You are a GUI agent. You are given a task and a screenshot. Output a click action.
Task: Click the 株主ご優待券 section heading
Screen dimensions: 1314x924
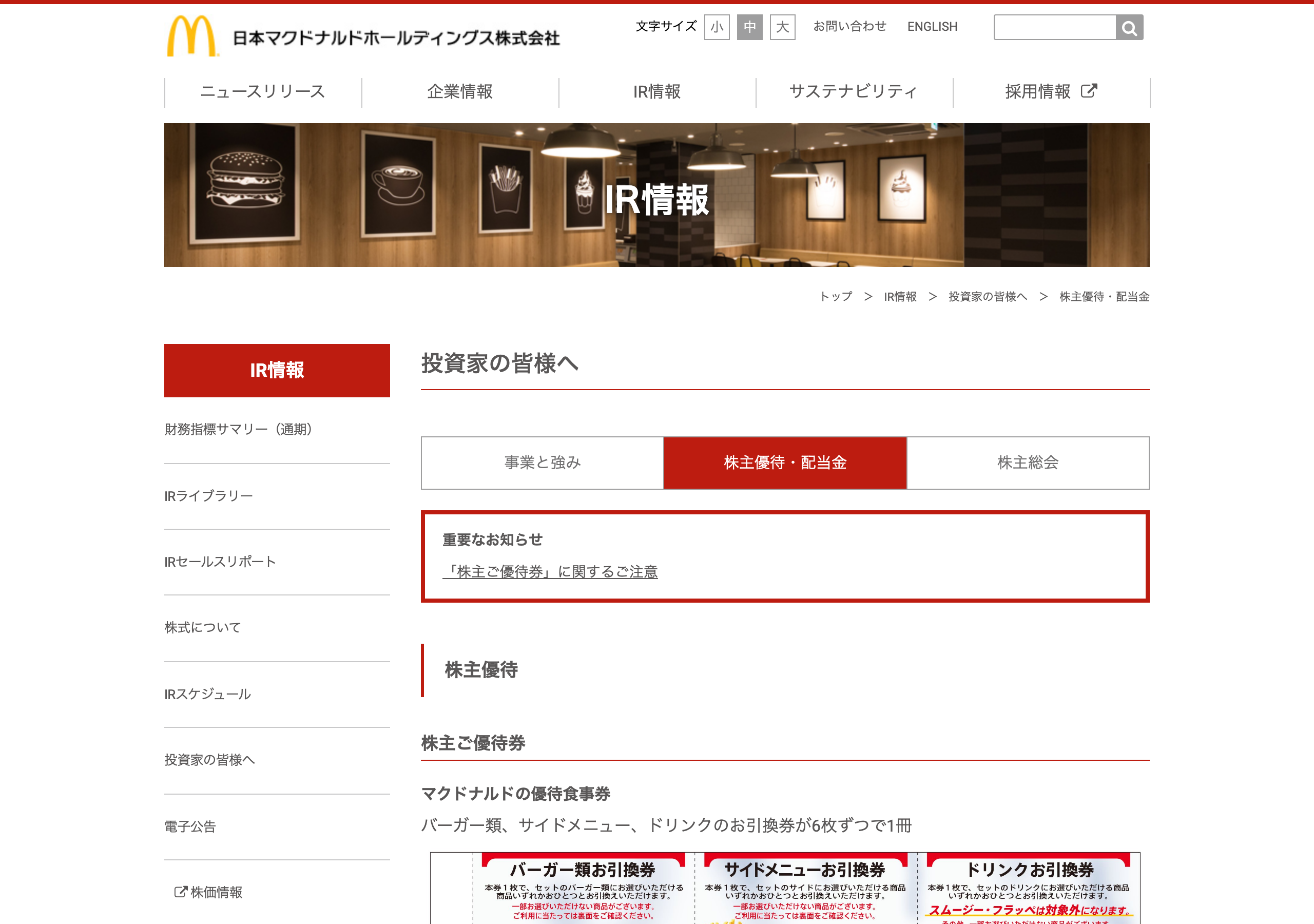coord(473,743)
